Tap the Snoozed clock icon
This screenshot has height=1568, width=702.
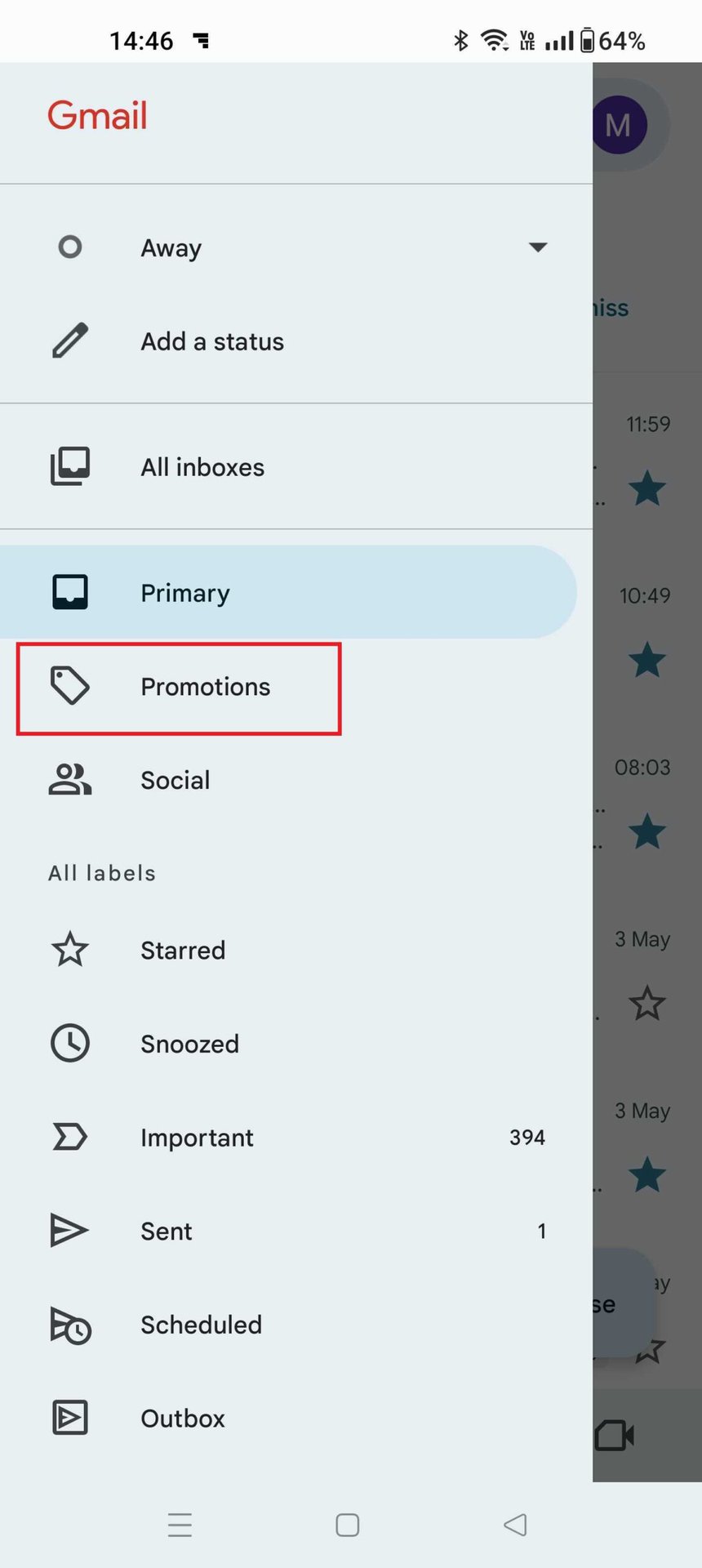70,1044
